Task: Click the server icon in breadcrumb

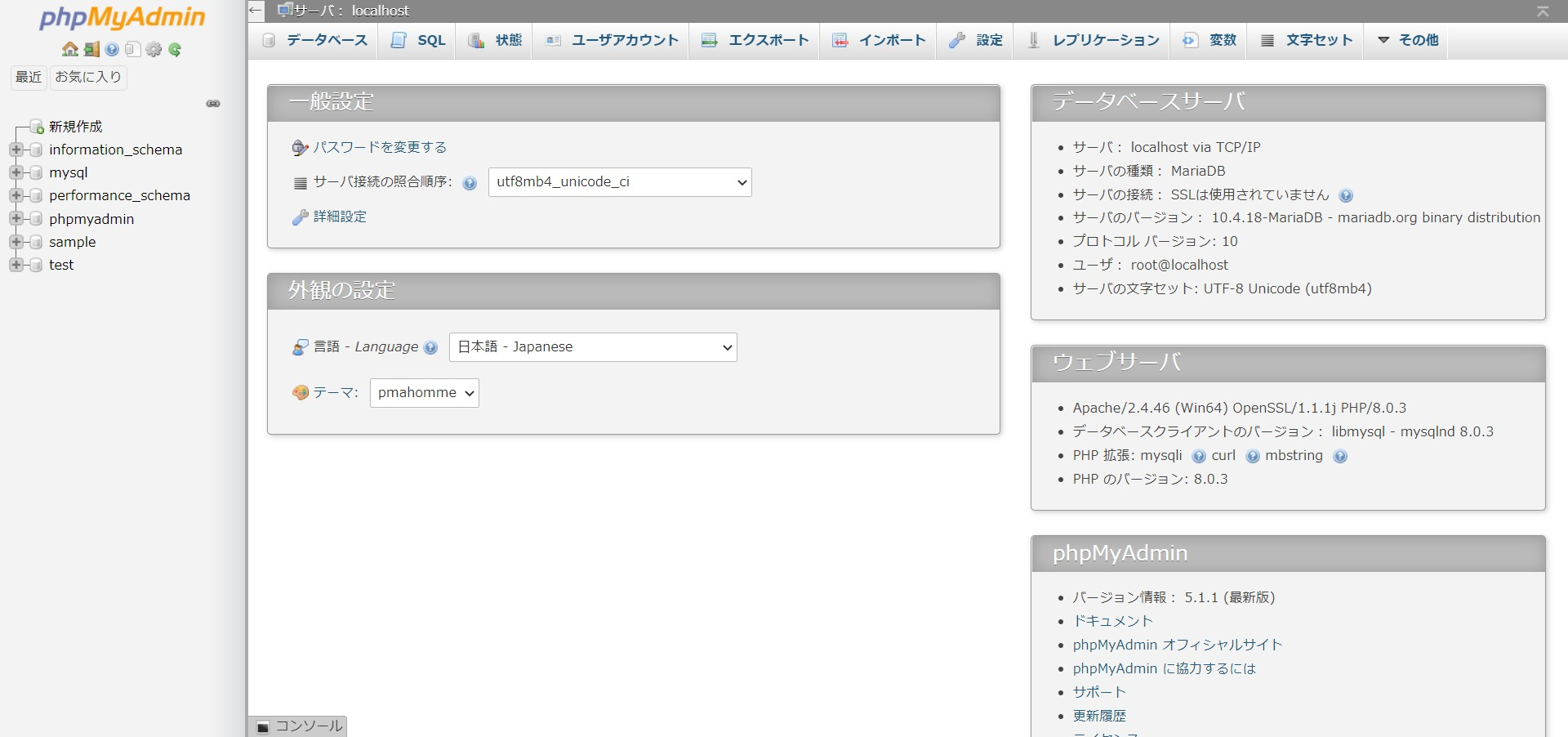Action: click(285, 10)
